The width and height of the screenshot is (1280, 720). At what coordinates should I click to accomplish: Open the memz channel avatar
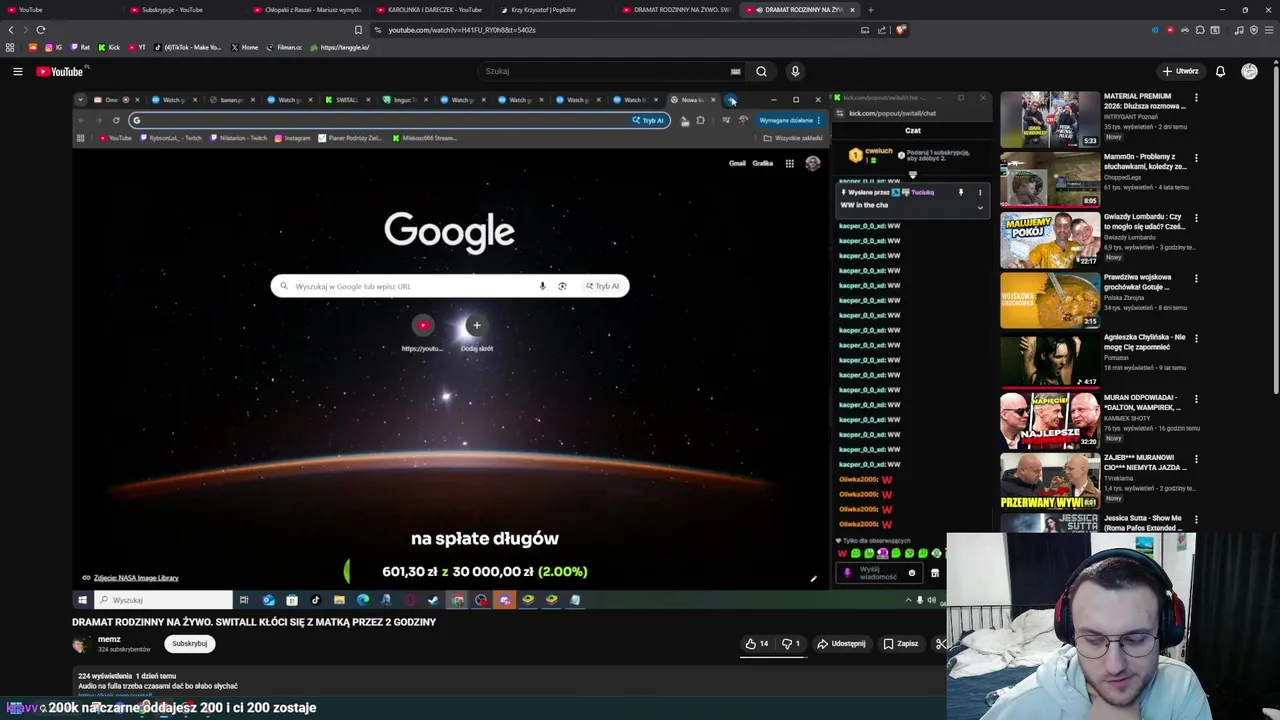(x=80, y=644)
